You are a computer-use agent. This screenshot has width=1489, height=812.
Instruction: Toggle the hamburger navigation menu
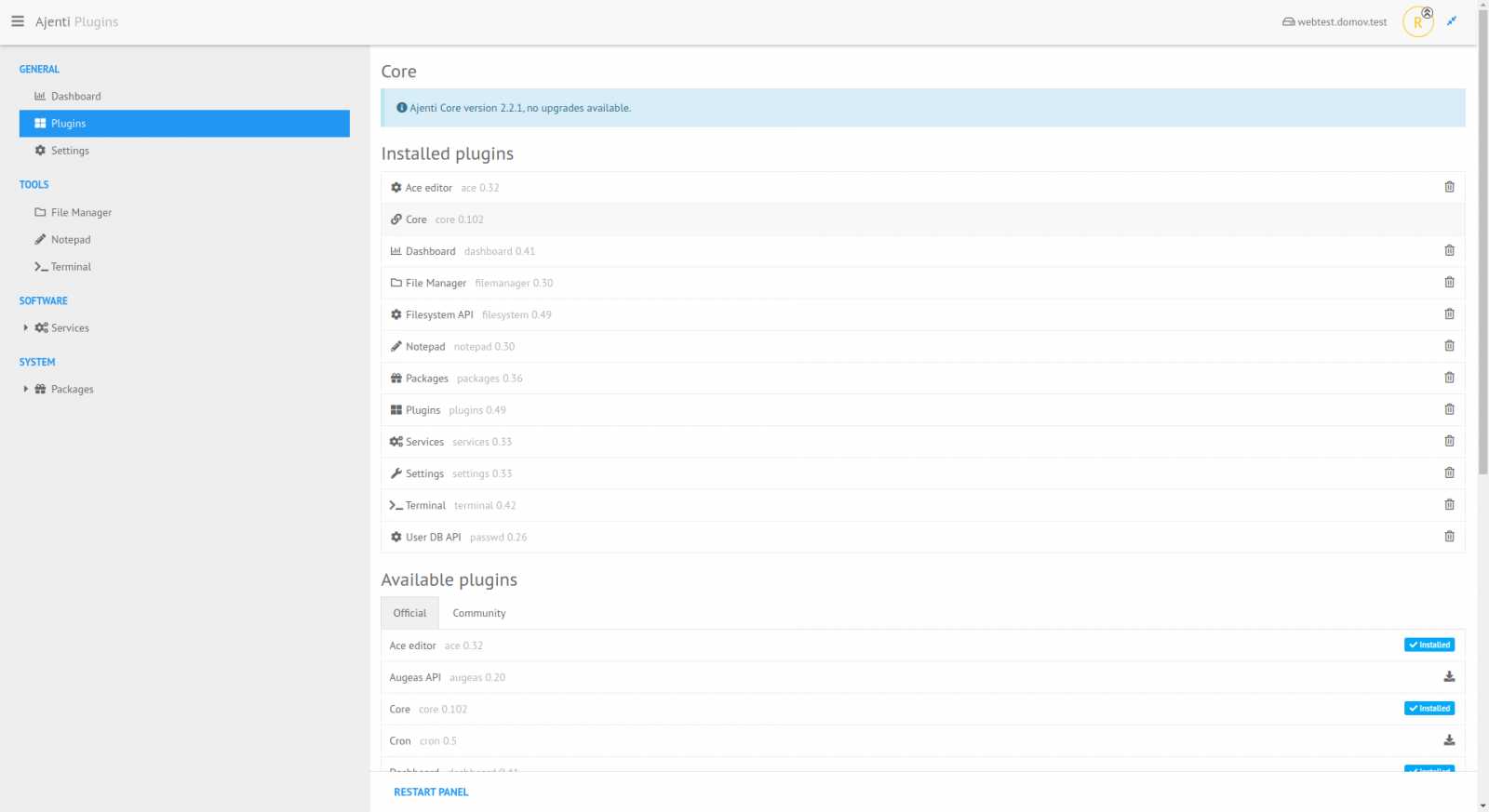(18, 21)
